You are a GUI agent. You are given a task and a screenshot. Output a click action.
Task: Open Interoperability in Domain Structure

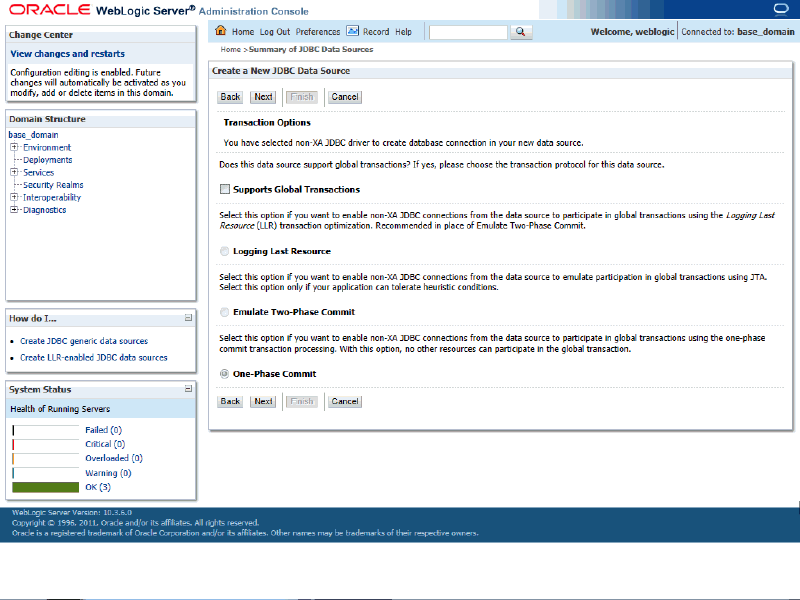(52, 197)
